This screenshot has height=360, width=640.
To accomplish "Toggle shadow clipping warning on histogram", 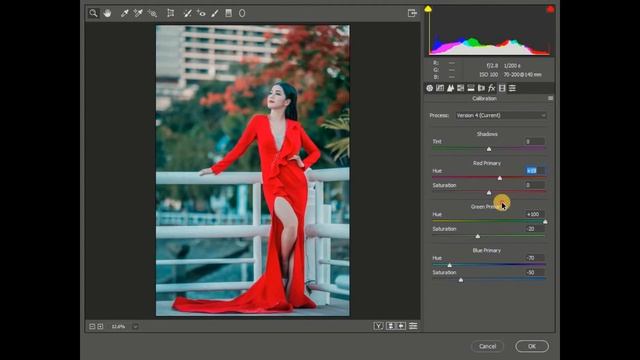I will click(428, 9).
